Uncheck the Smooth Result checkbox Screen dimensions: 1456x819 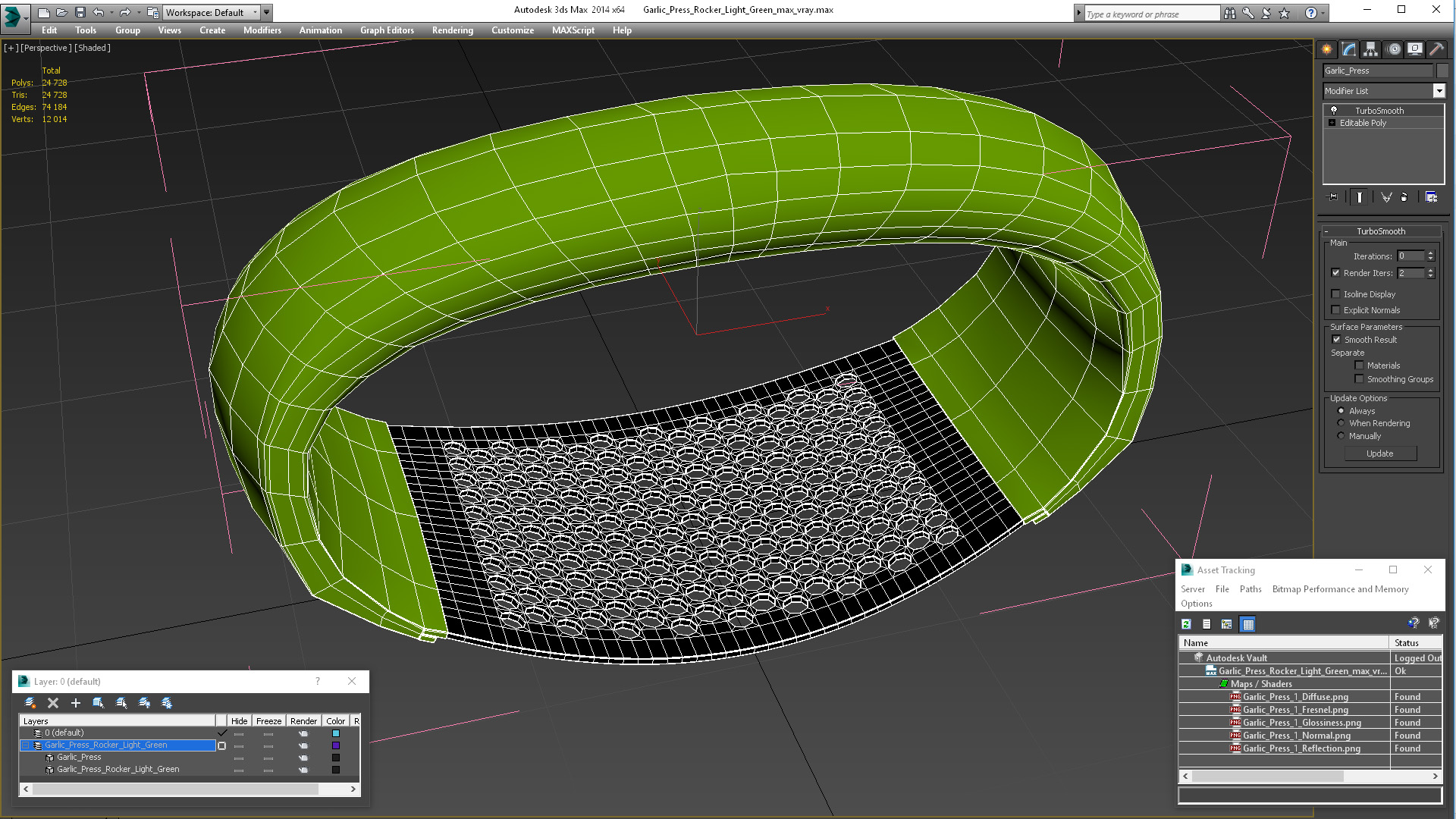click(1336, 340)
